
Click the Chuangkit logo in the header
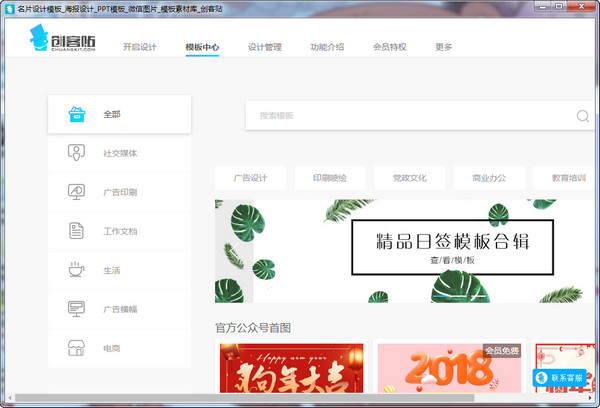pos(62,38)
